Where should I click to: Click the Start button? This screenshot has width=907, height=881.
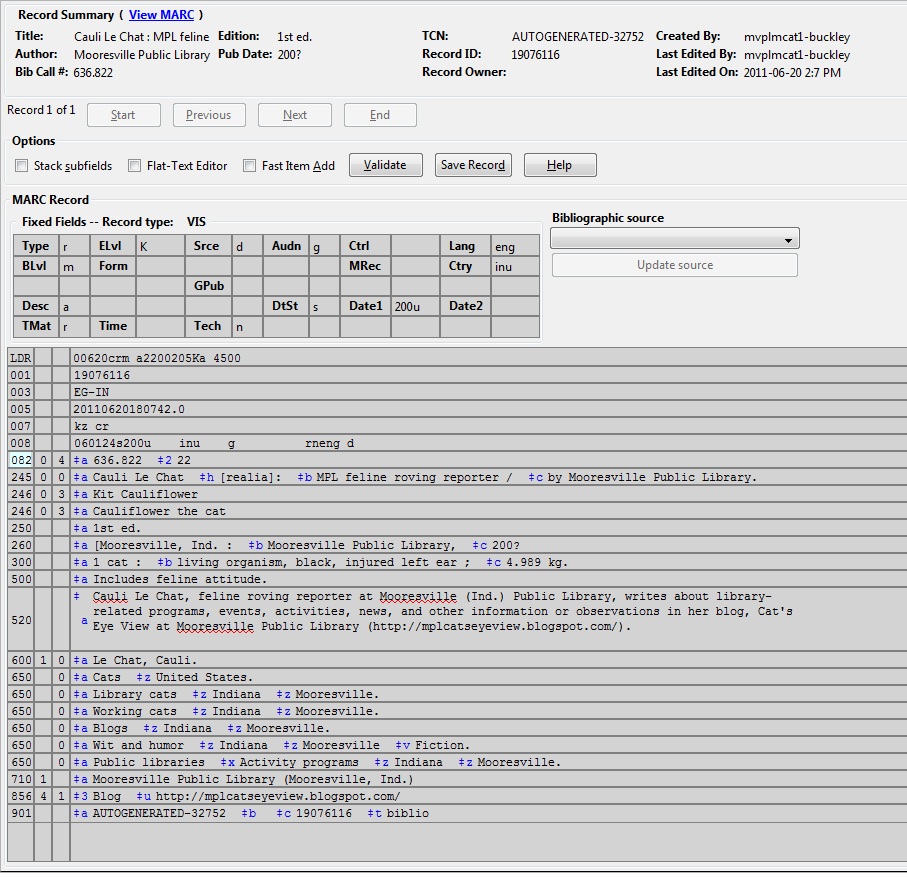coord(123,115)
